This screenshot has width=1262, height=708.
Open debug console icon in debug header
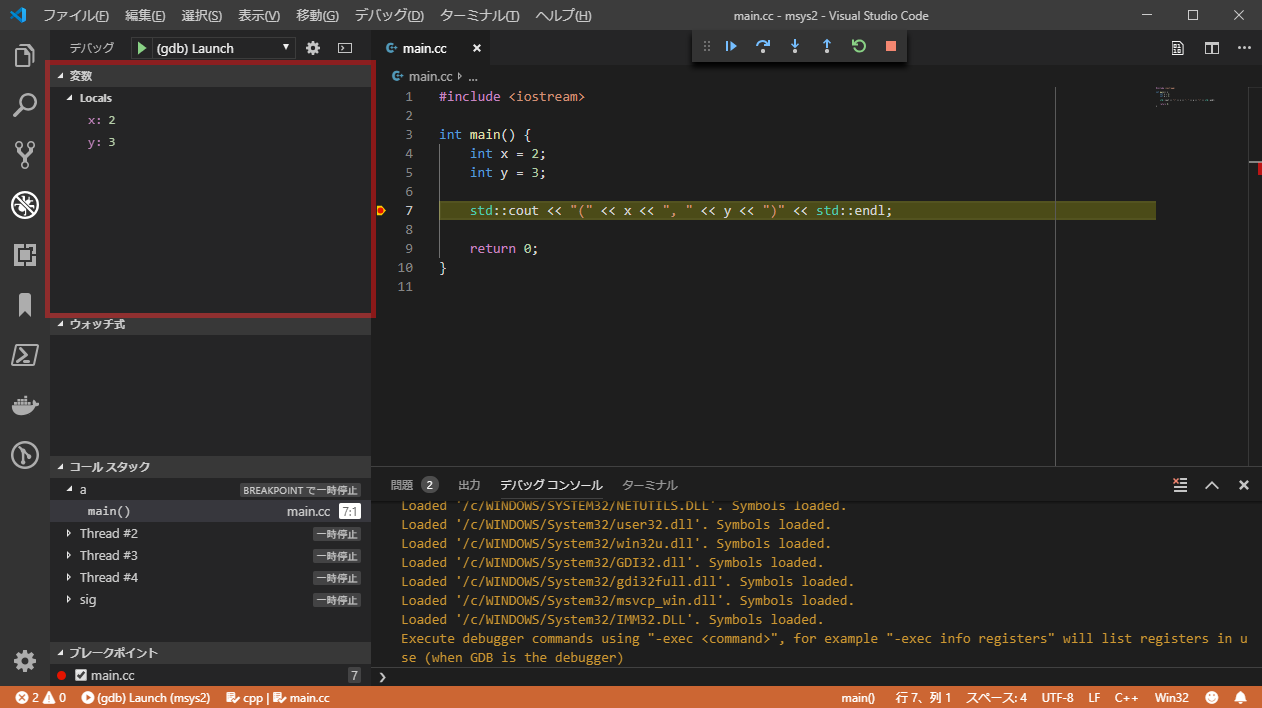coord(345,48)
